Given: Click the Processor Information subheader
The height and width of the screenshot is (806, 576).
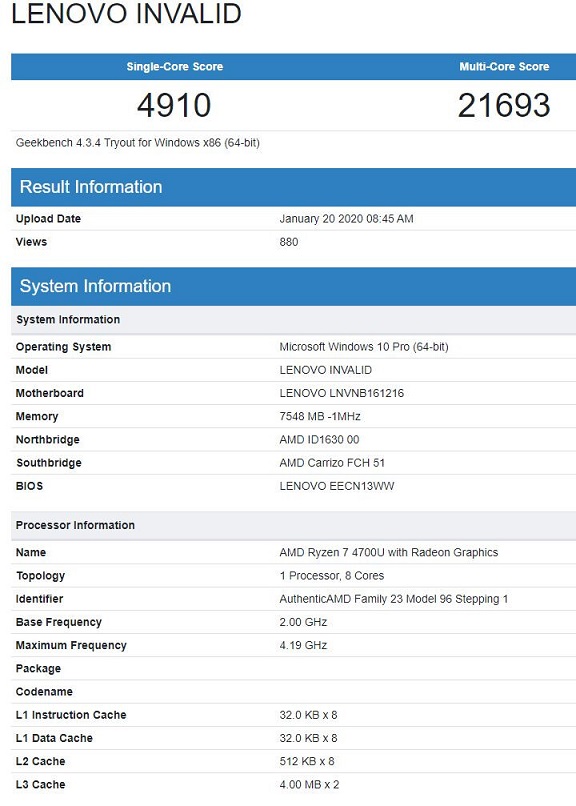Looking at the screenshot, I should pos(293,525).
